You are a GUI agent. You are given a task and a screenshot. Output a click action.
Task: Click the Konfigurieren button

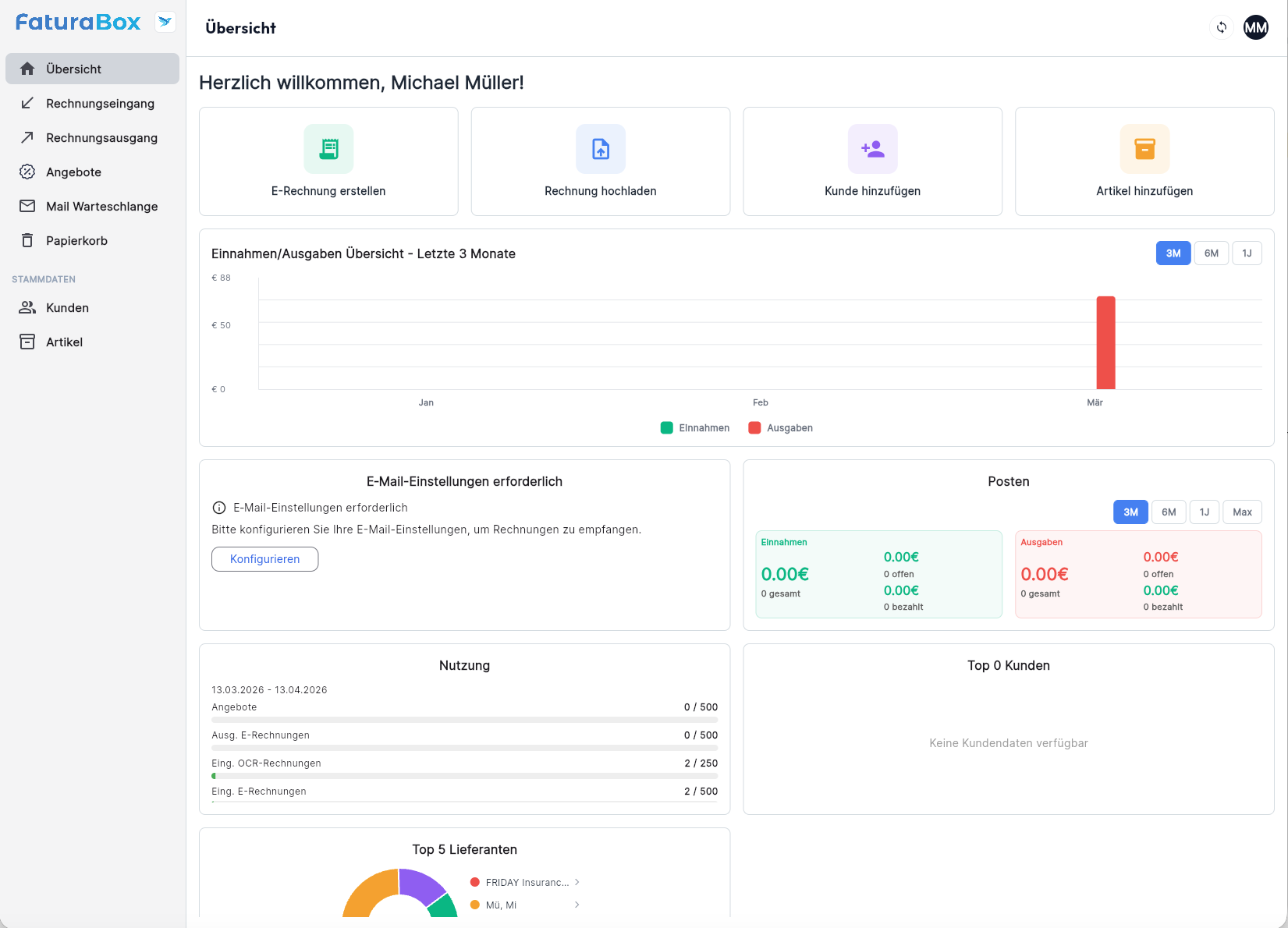pos(264,559)
